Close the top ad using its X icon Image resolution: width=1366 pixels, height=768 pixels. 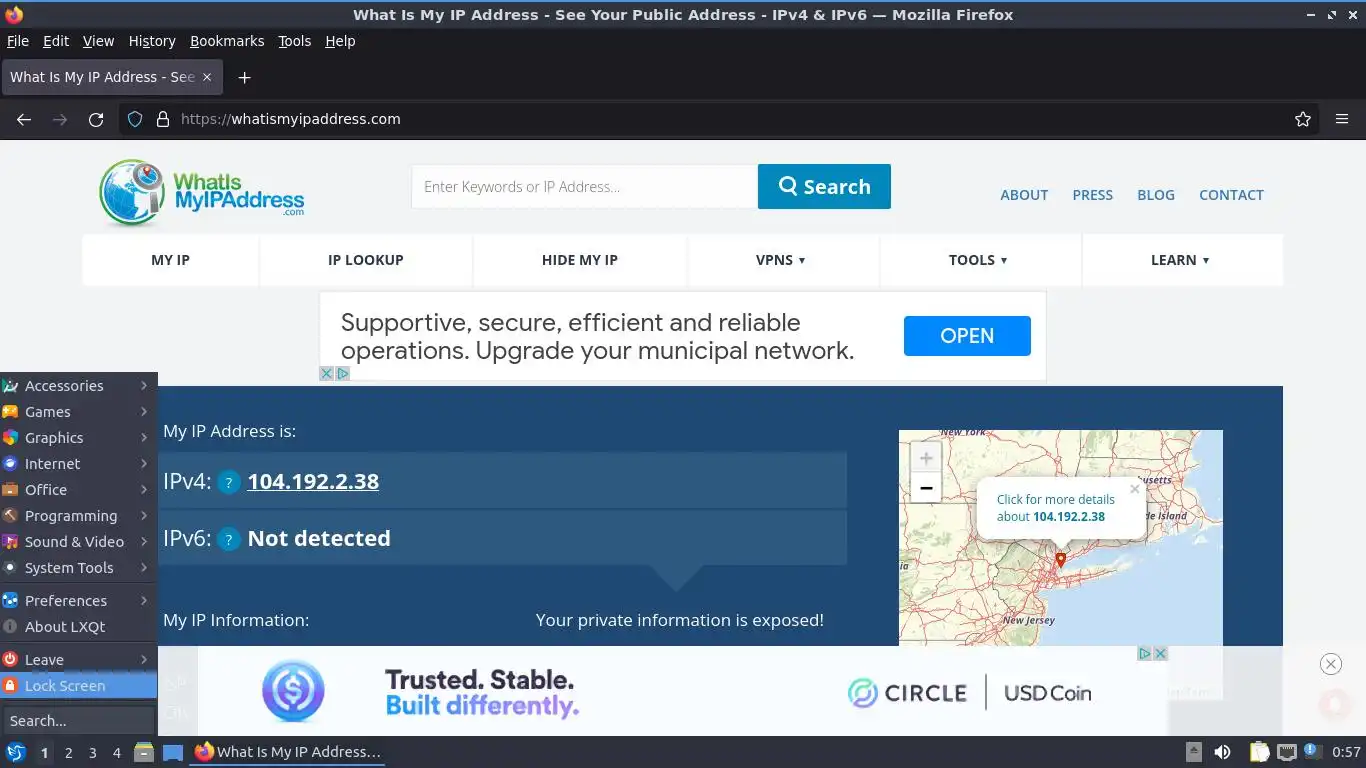coord(326,373)
